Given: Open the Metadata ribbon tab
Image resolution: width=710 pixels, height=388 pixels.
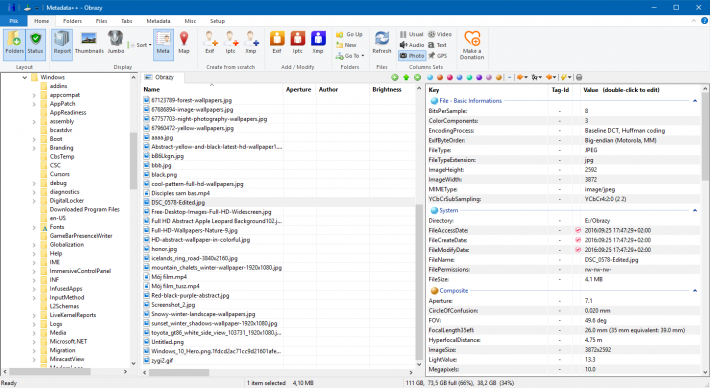Looking at the screenshot, I should tap(158, 21).
